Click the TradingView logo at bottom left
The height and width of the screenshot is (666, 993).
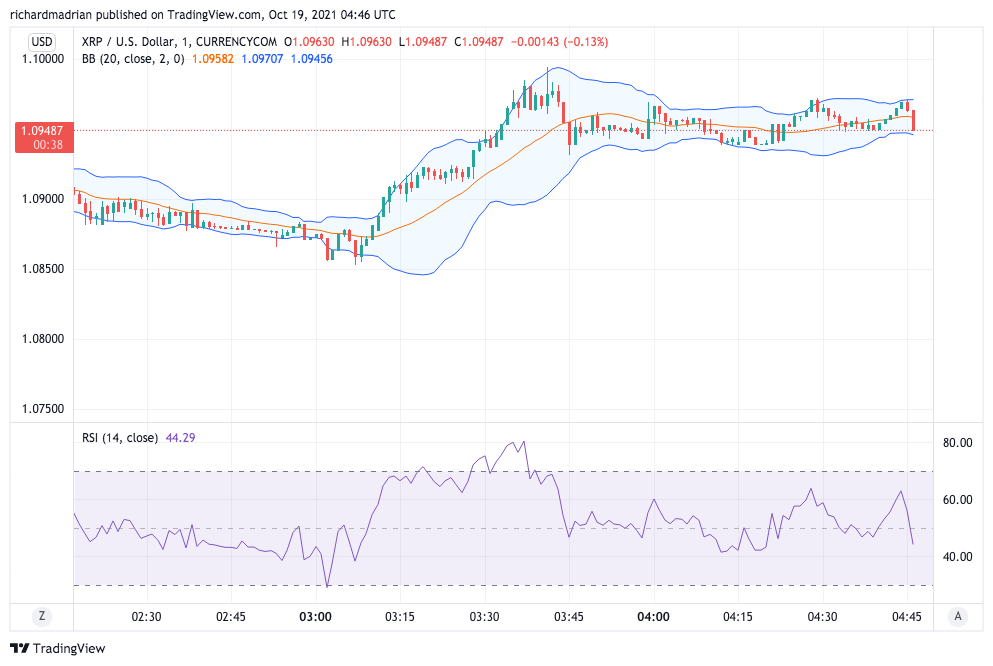pyautogui.click(x=57, y=649)
